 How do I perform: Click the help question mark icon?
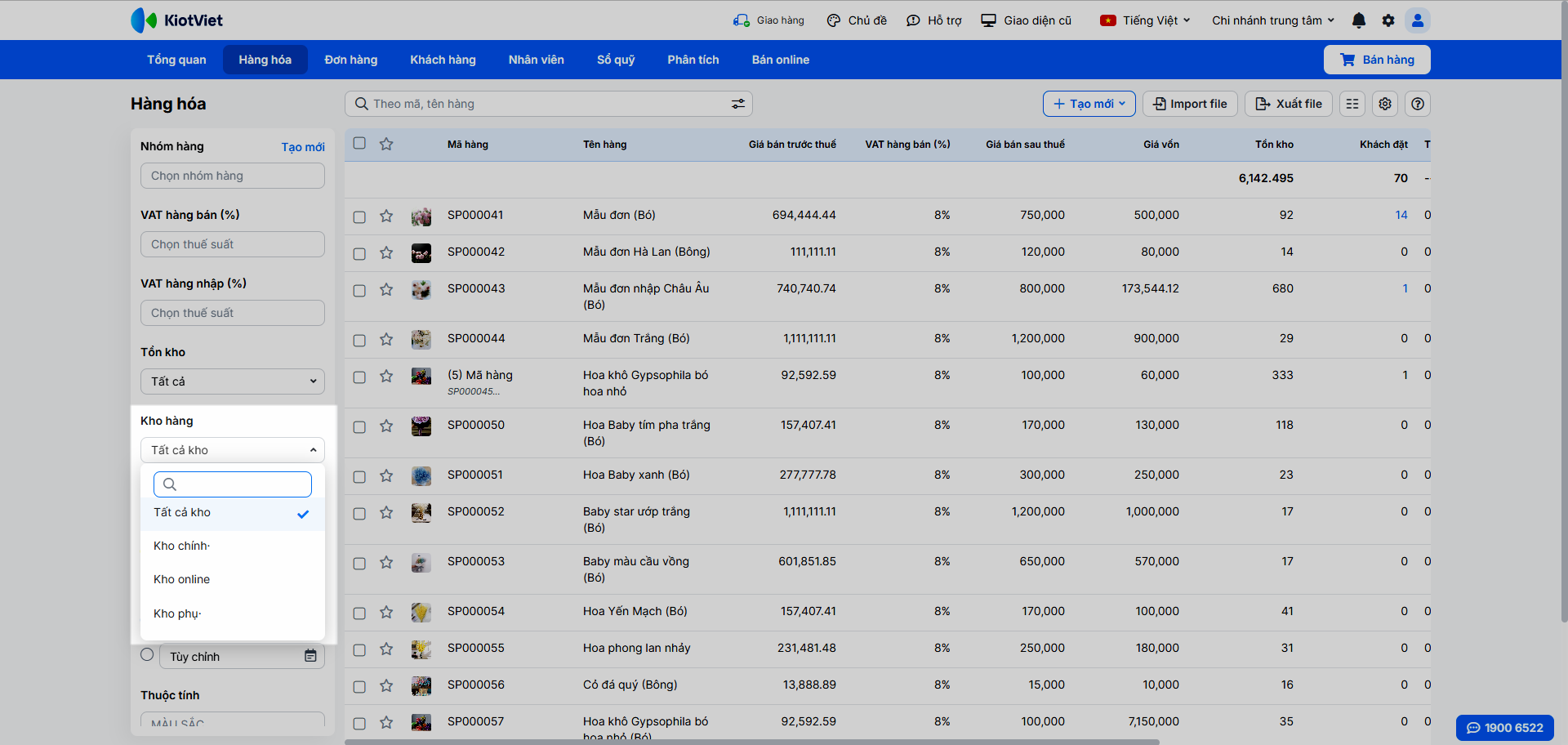pos(1418,104)
